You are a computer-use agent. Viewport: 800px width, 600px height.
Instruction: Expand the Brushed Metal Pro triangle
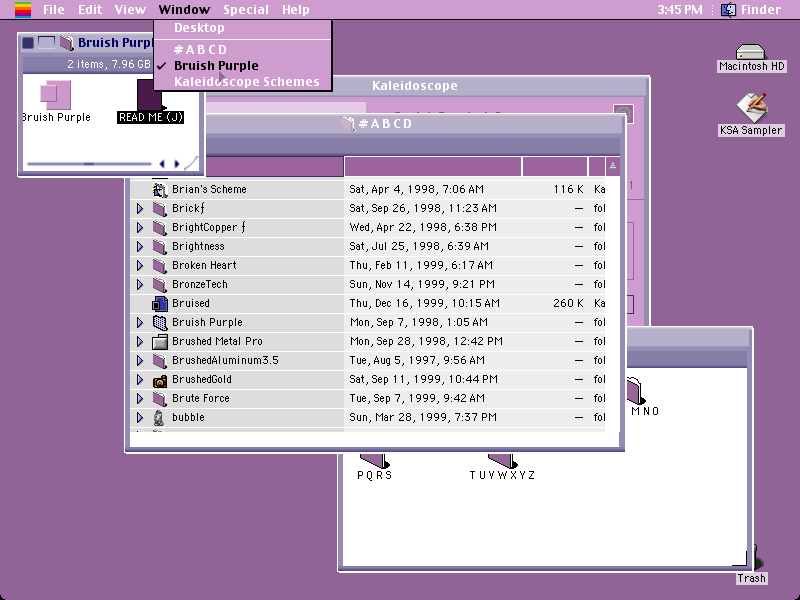[140, 341]
